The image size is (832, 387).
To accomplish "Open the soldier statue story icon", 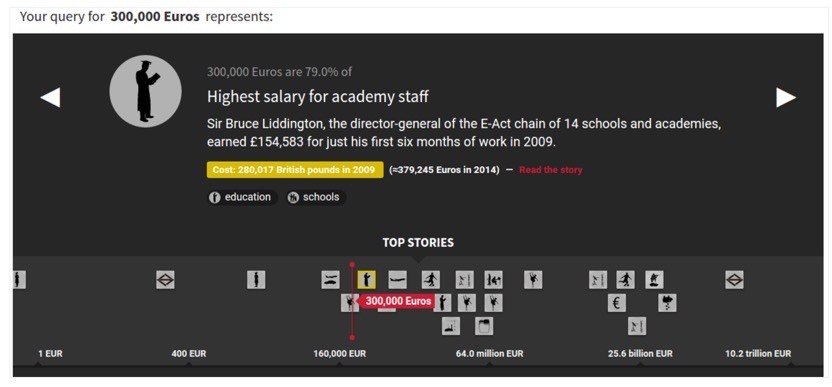I will point(654,280).
